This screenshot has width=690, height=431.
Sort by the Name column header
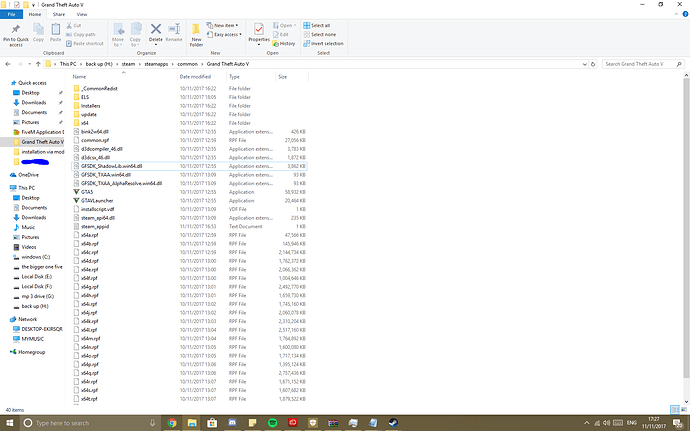tap(79, 77)
